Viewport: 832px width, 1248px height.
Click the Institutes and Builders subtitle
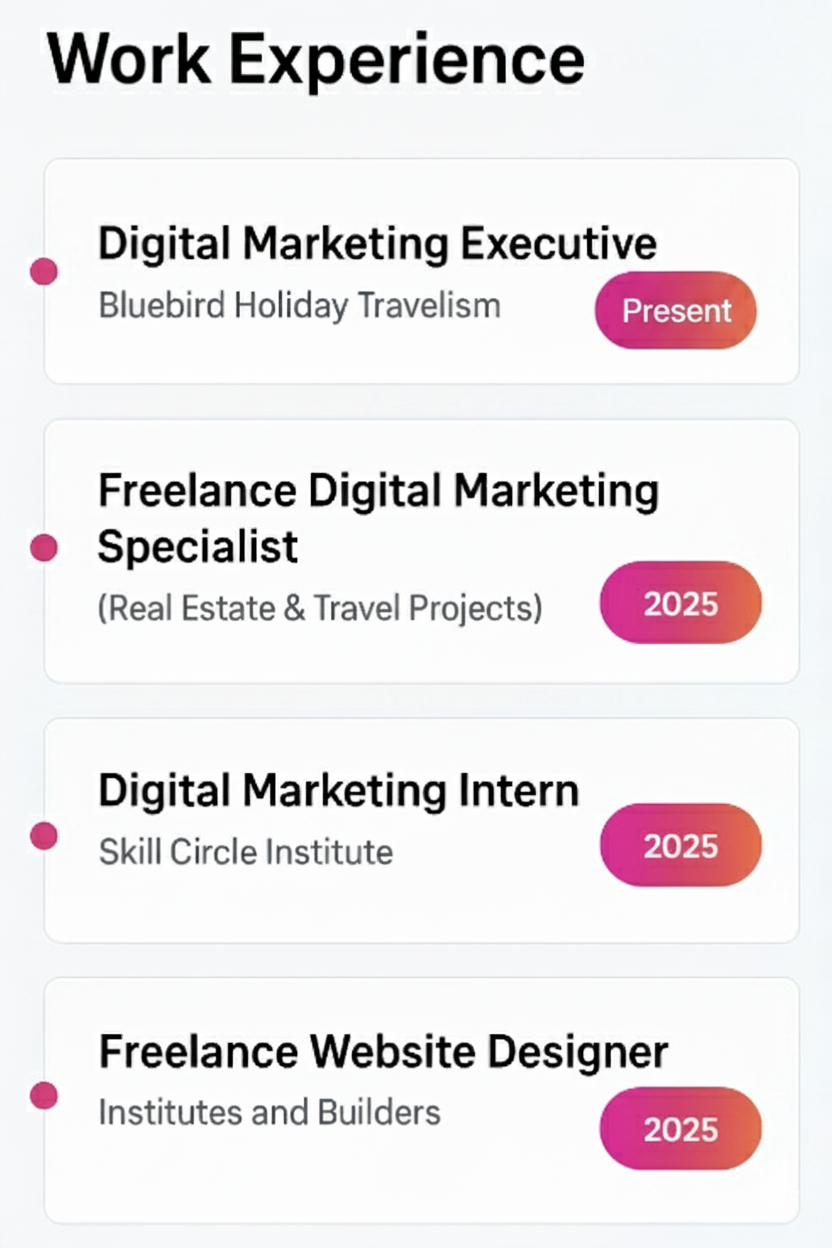[x=269, y=1112]
